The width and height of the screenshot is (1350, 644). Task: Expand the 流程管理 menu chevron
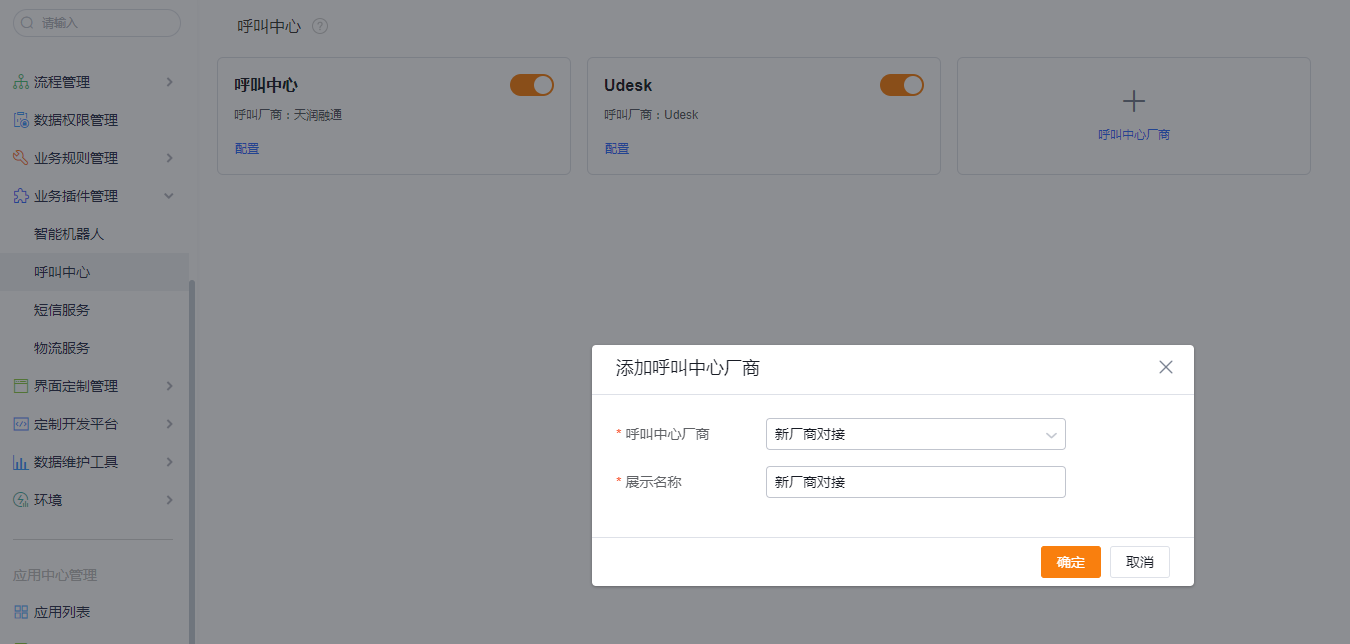click(169, 82)
